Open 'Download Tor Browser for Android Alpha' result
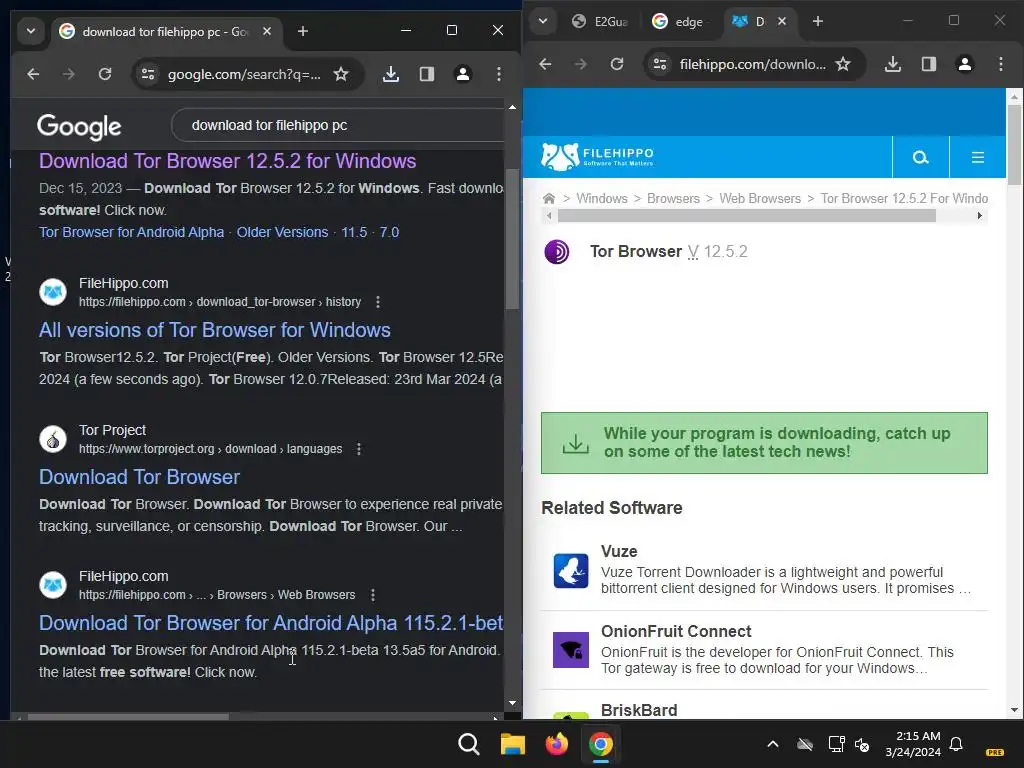Image resolution: width=1024 pixels, height=768 pixels. pos(271,623)
